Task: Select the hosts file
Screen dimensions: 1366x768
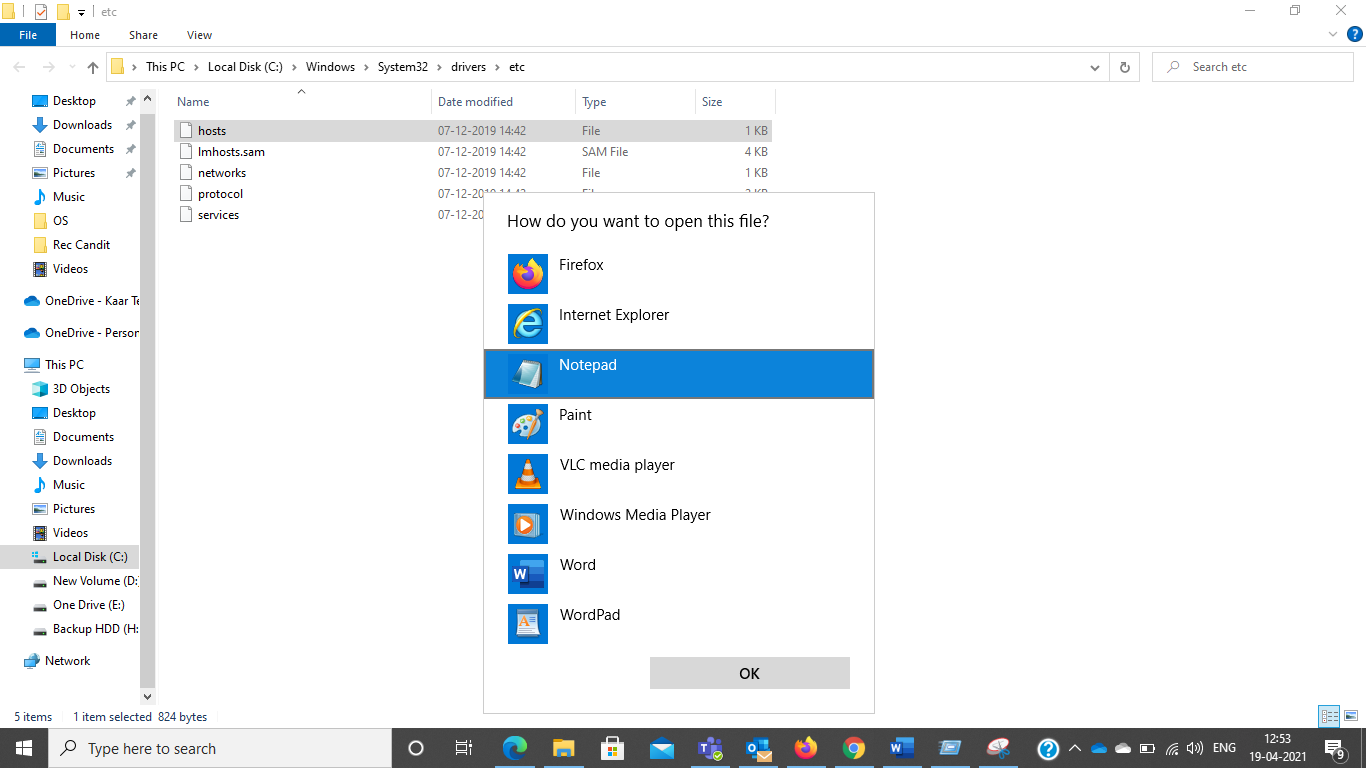Action: coord(473,131)
